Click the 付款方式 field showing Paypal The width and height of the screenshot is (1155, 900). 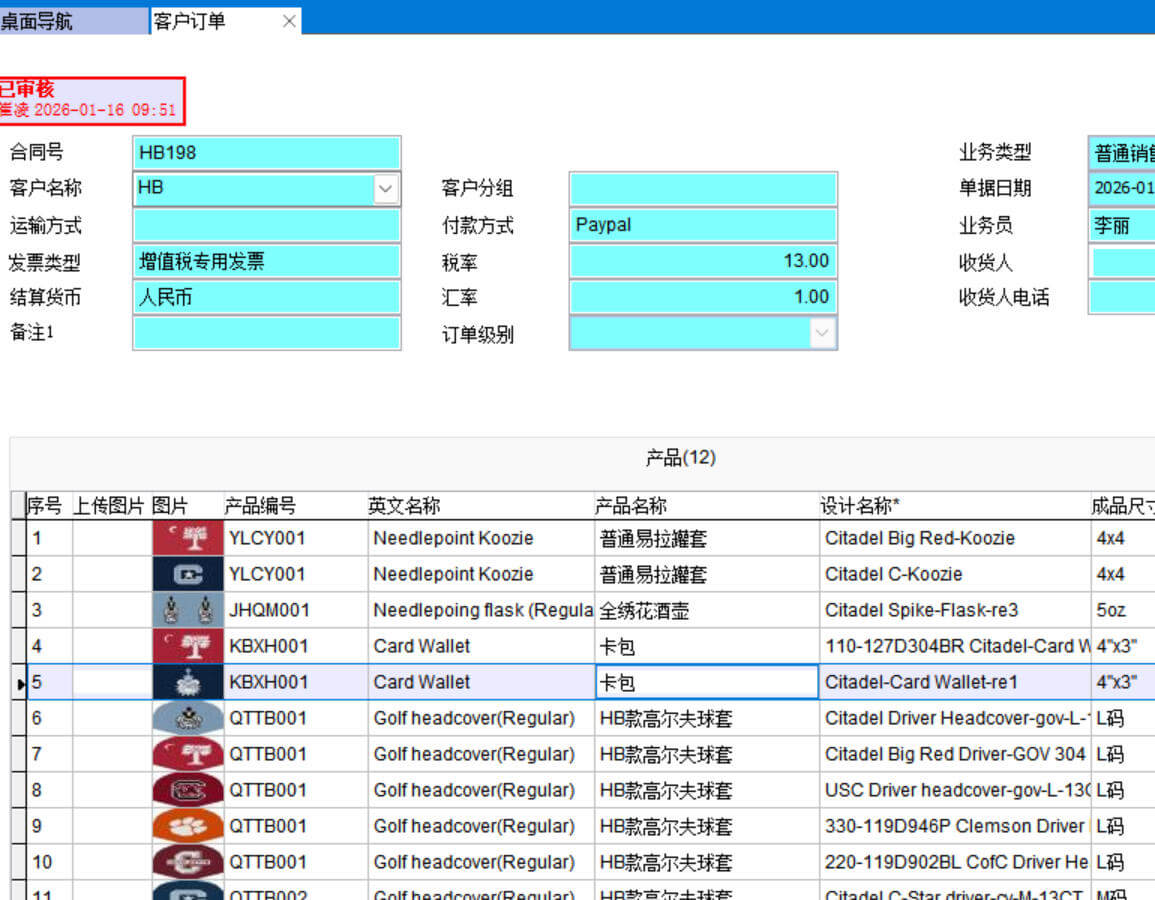point(702,225)
